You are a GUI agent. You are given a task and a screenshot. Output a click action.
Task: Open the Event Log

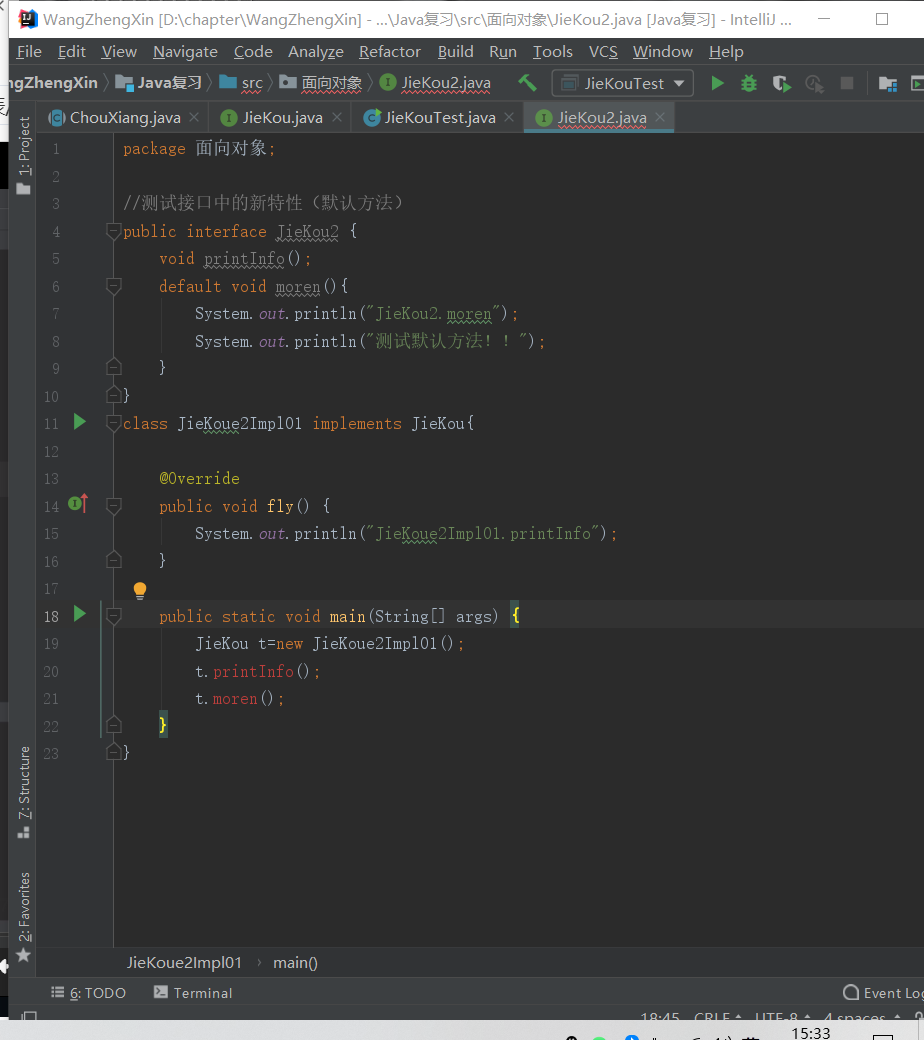883,993
